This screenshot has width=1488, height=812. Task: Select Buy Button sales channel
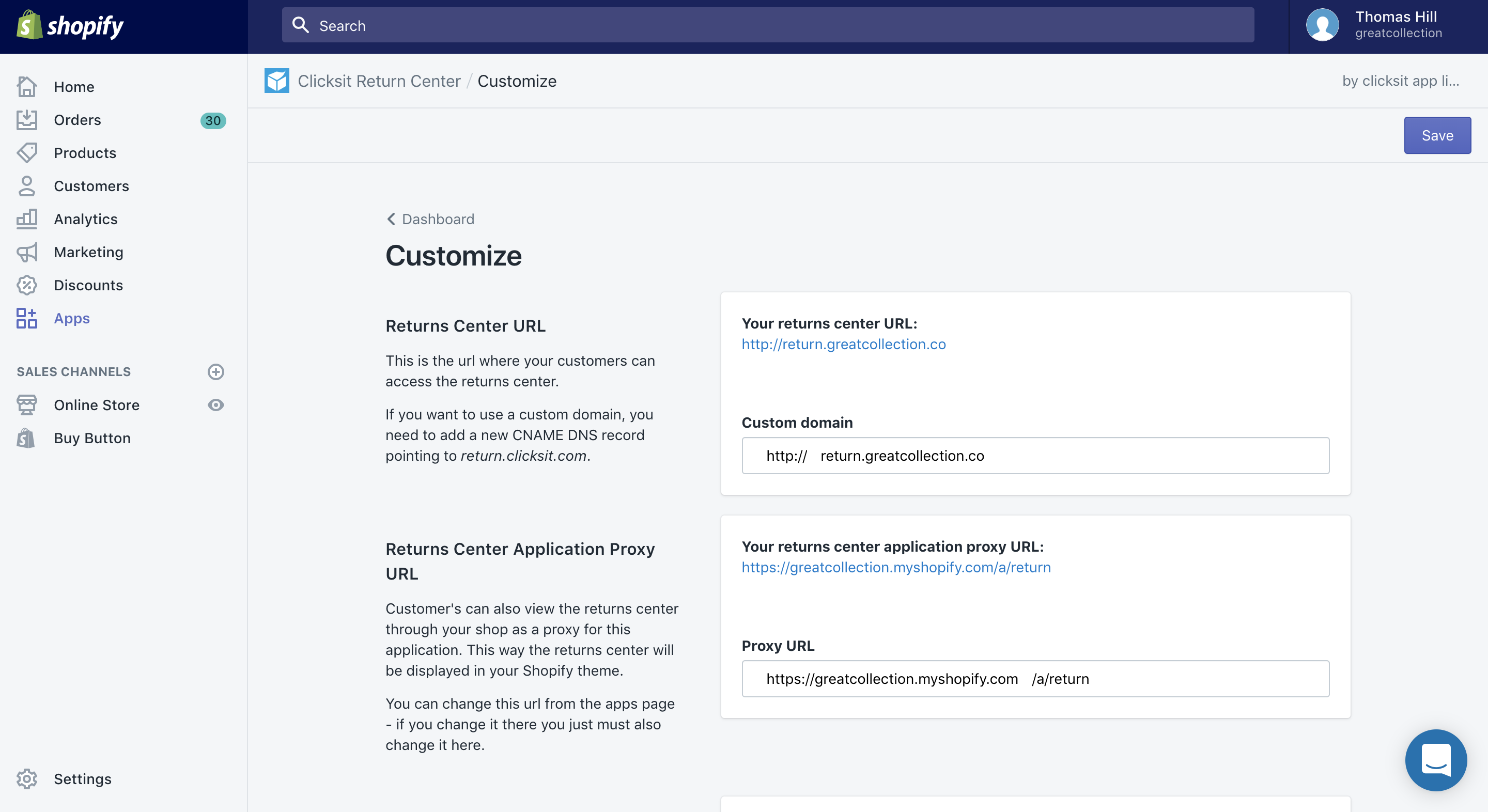[x=92, y=438]
